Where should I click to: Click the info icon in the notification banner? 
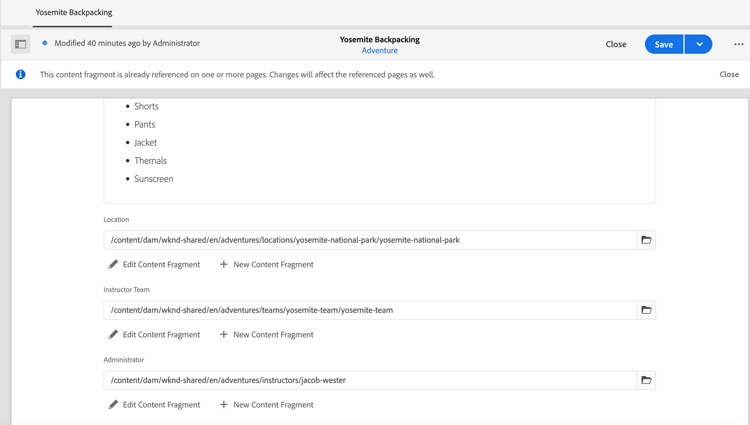(20, 74)
